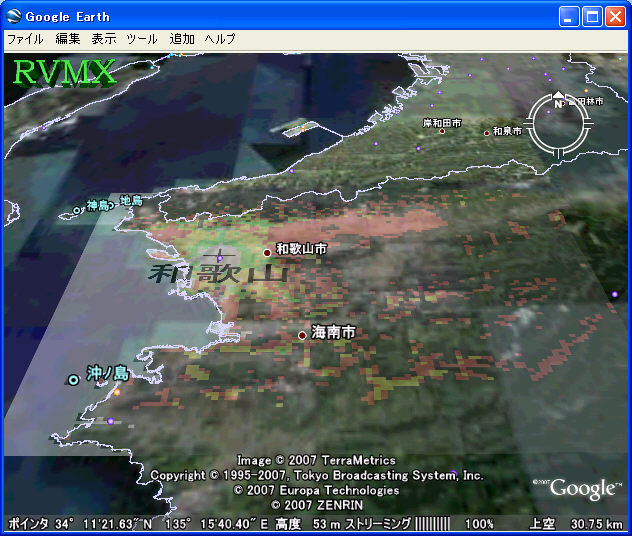Open the 編集 menu

point(67,39)
